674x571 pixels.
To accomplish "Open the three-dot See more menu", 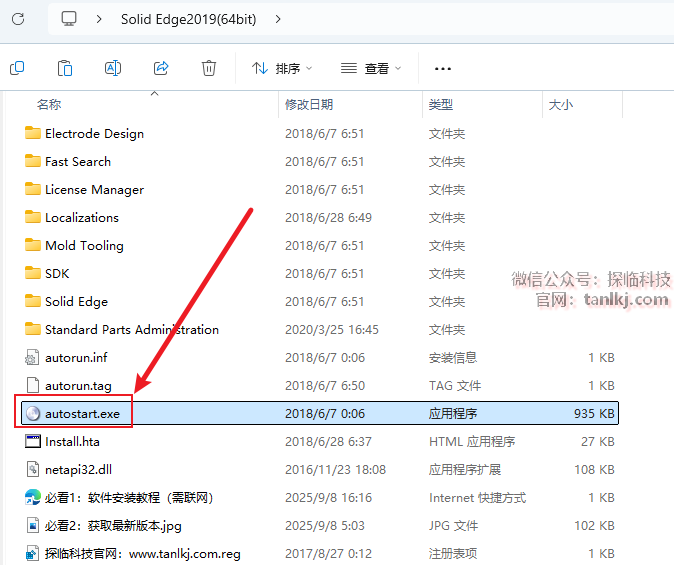I will click(x=443, y=68).
